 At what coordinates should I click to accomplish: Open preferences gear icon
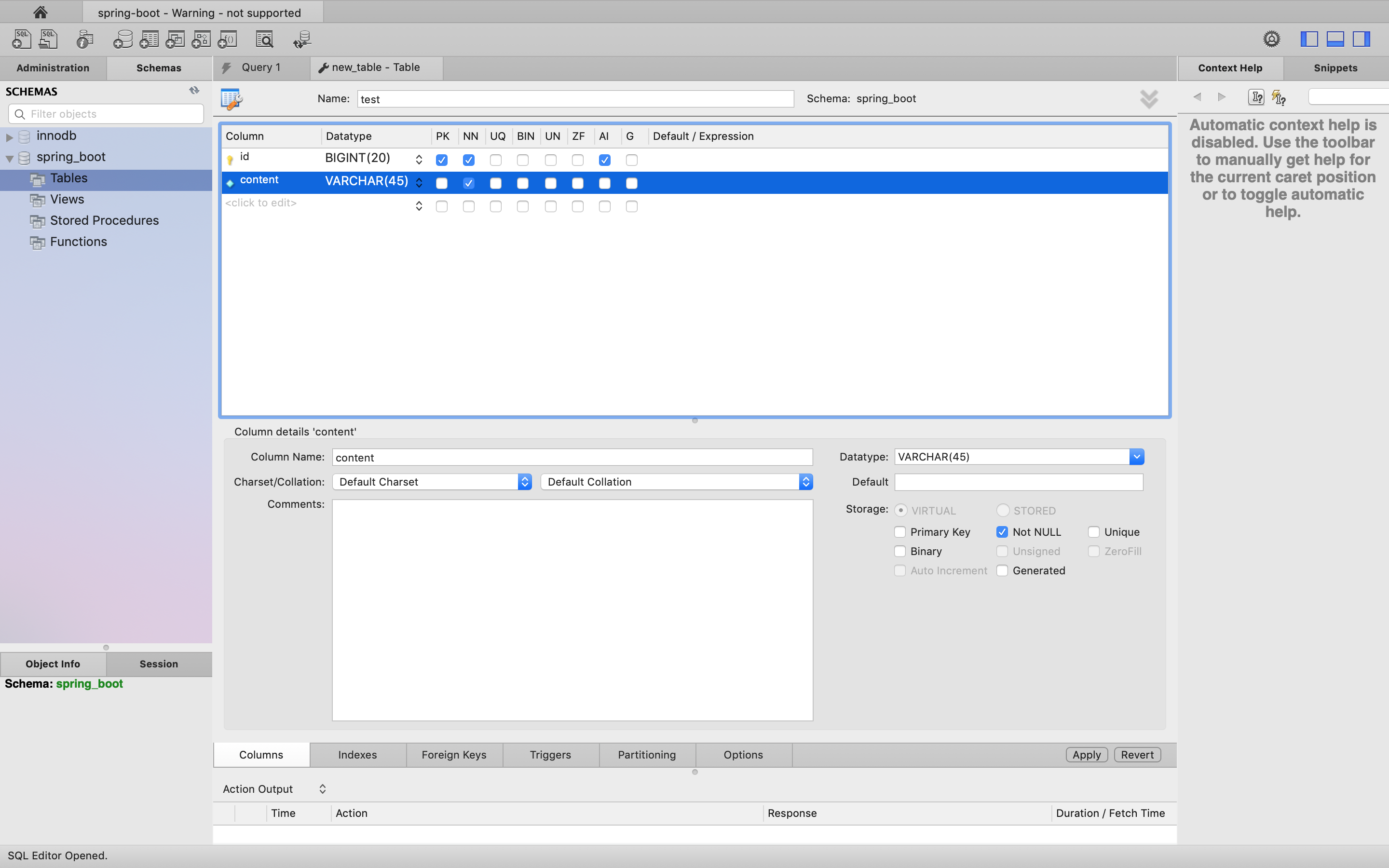tap(1271, 39)
